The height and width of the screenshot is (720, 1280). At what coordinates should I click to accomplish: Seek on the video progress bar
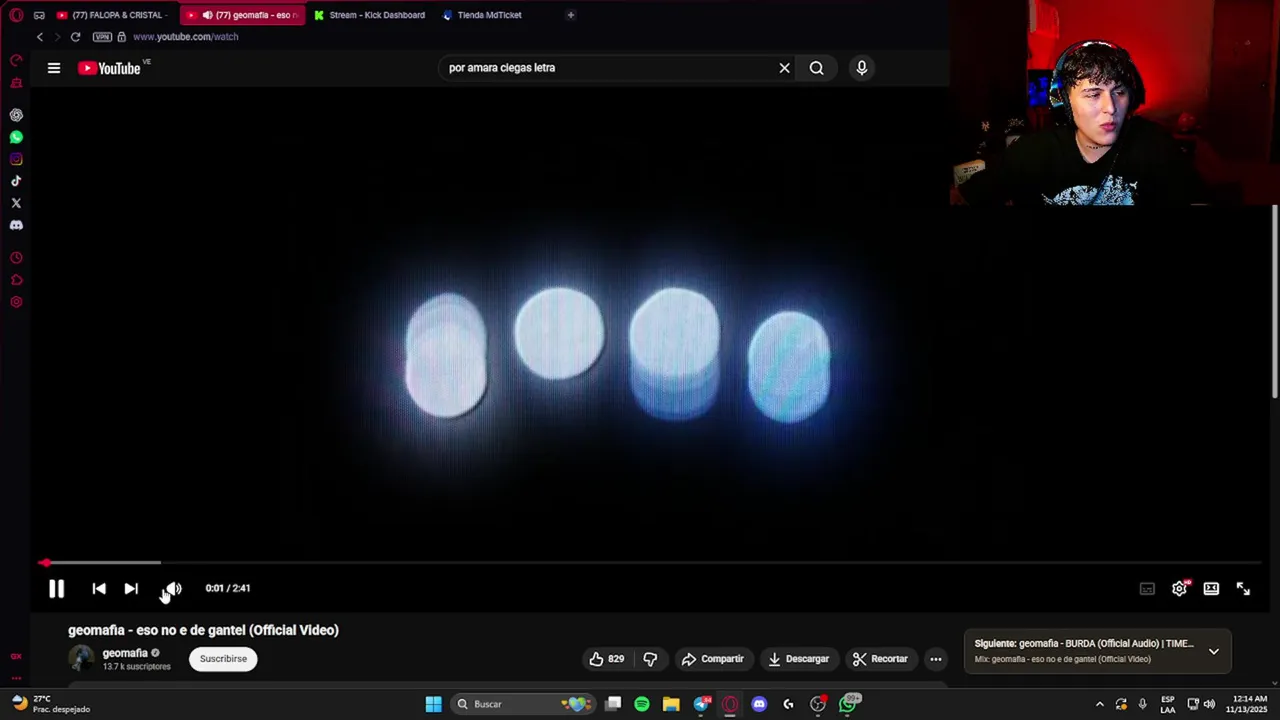click(648, 563)
